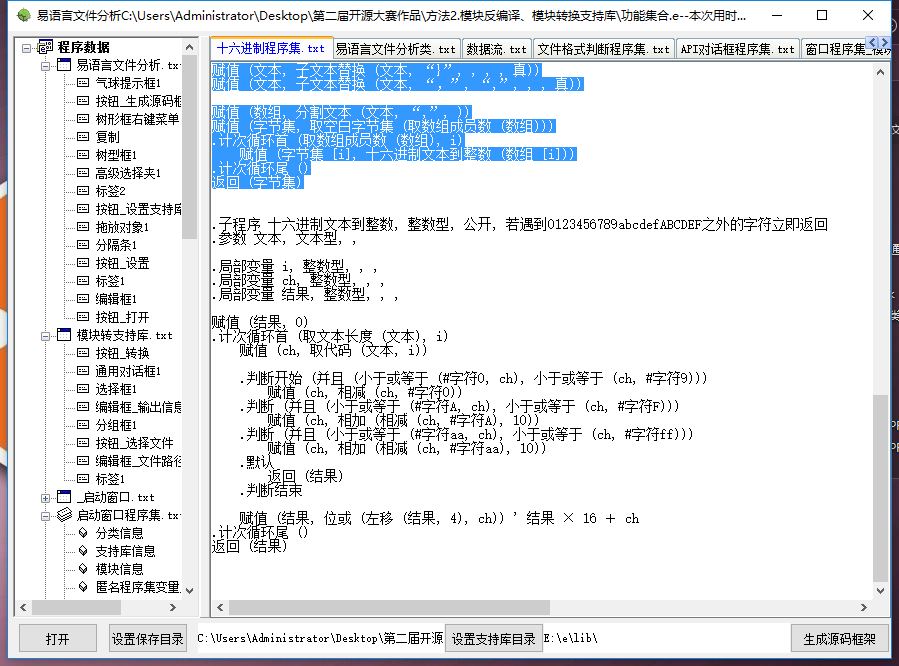Select the 支持库信息 item icon

(82, 552)
